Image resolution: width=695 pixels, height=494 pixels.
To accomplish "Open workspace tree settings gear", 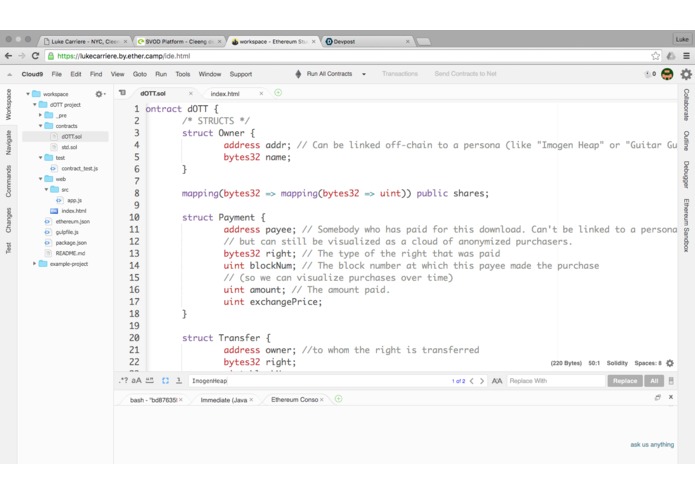I will click(x=100, y=94).
